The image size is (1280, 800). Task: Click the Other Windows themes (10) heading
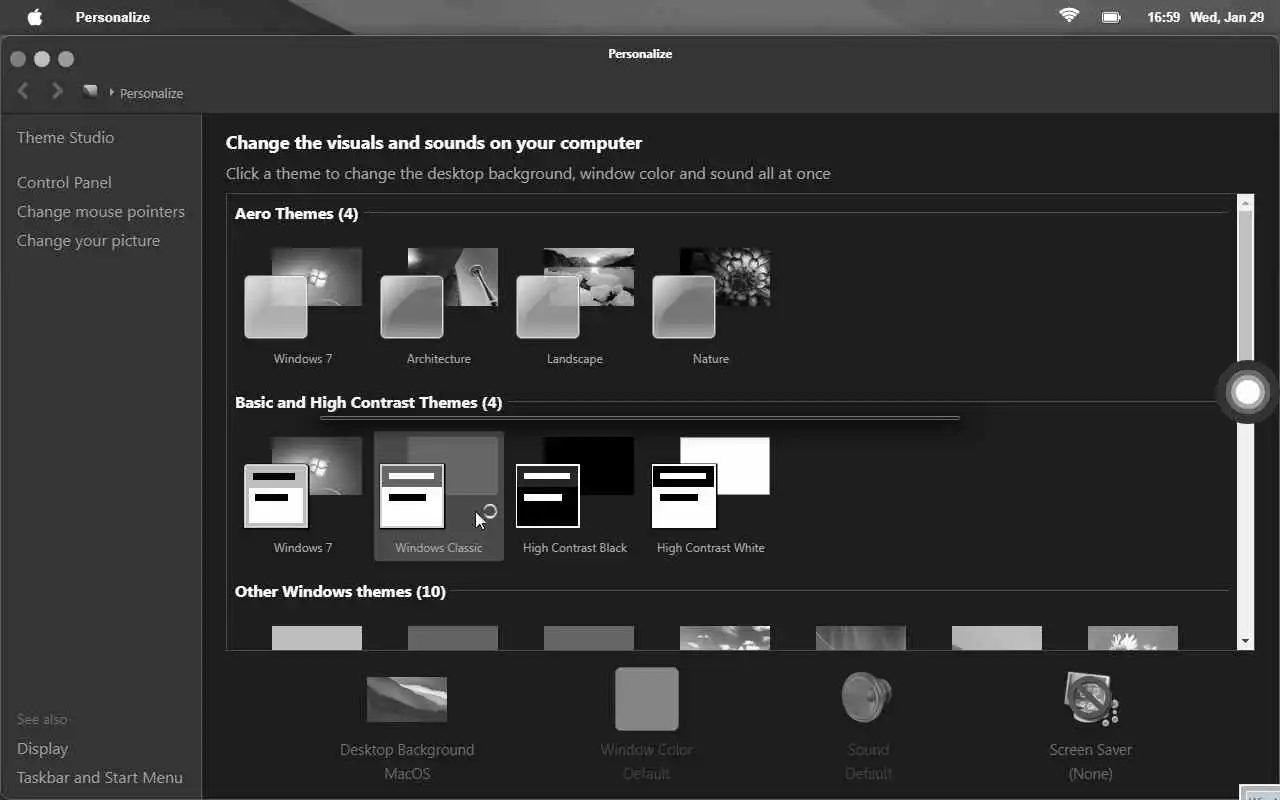point(340,591)
